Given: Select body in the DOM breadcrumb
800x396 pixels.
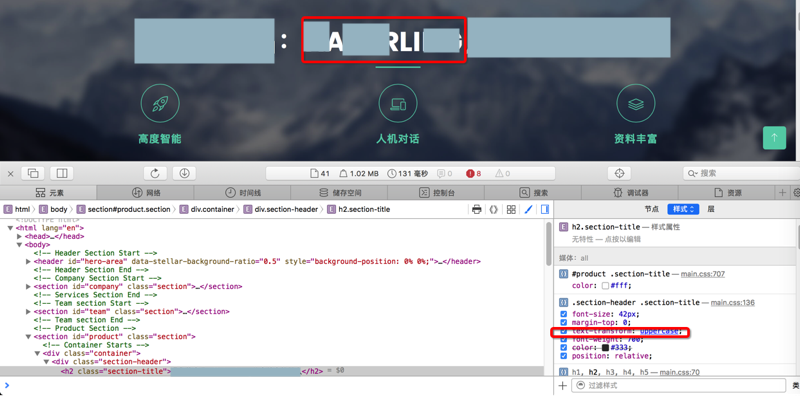Looking at the screenshot, I should (54, 209).
